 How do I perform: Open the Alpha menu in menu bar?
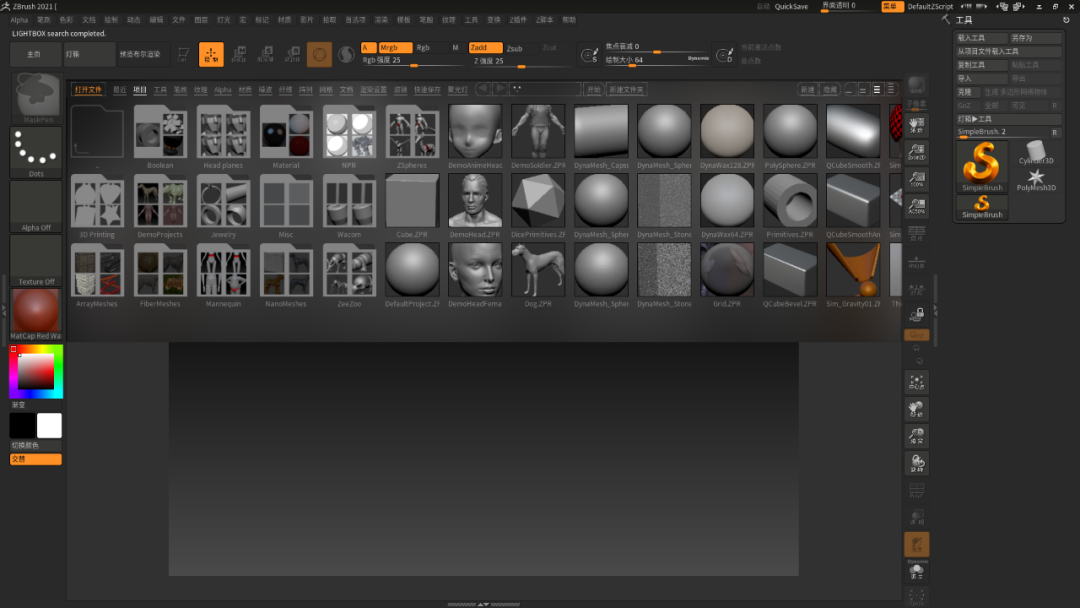(19, 20)
